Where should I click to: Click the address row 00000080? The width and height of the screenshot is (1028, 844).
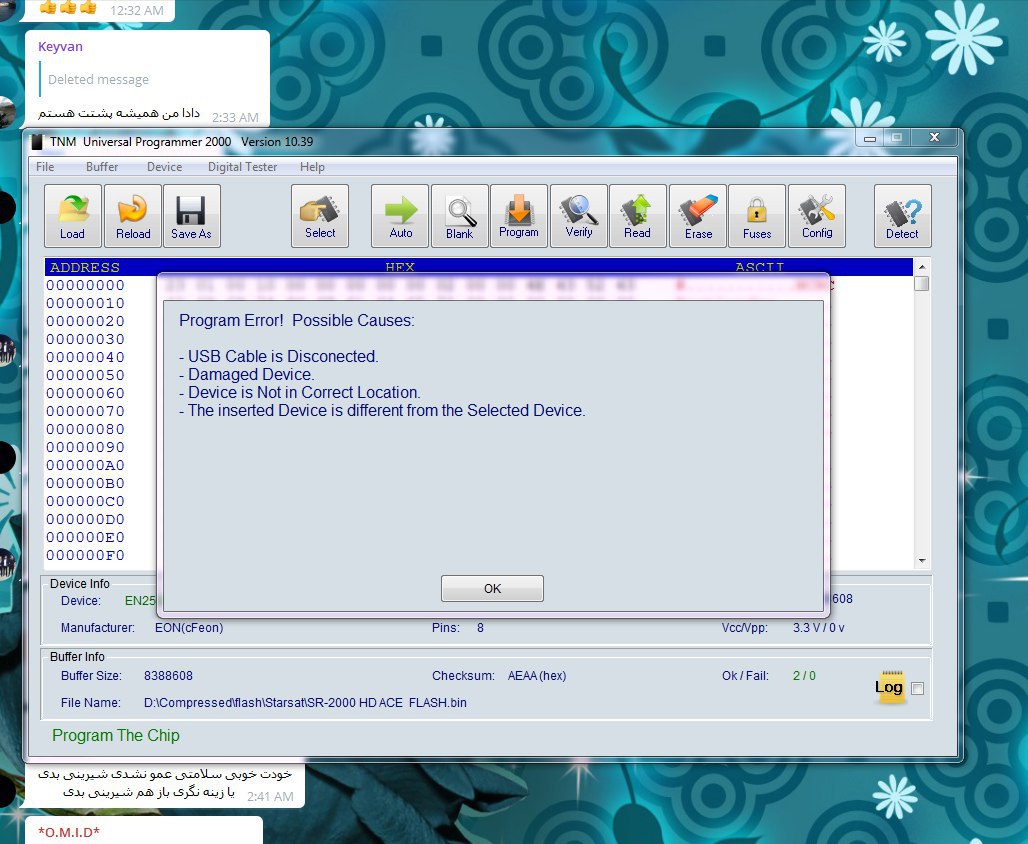click(x=85, y=430)
